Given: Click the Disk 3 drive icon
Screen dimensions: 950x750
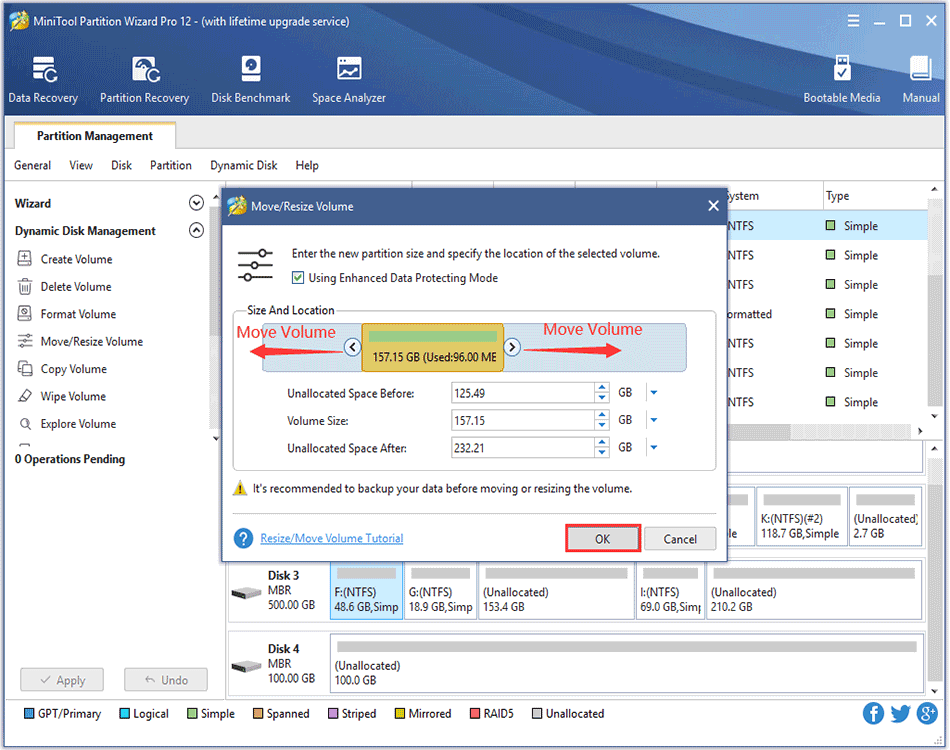Looking at the screenshot, I should tap(247, 592).
